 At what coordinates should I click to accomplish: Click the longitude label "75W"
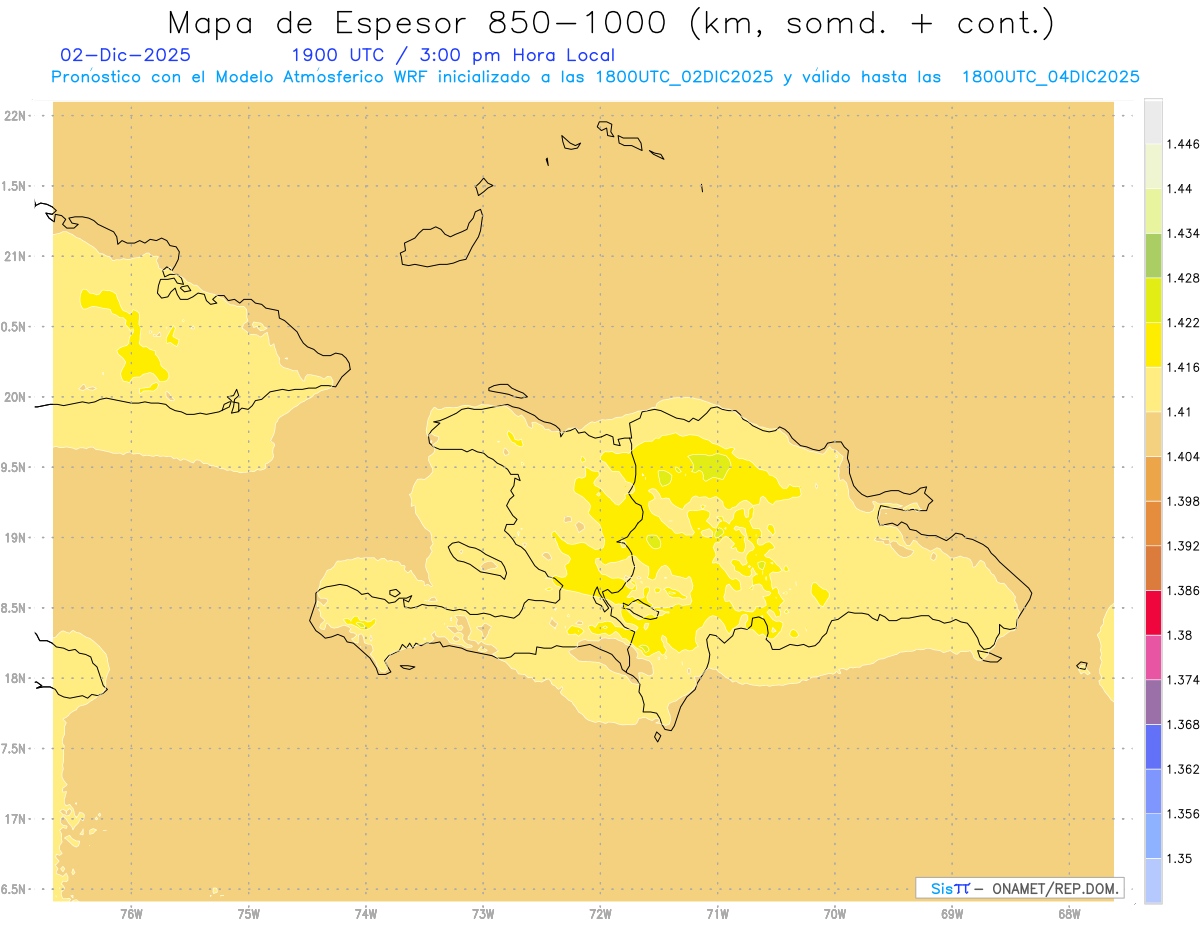tap(248, 914)
